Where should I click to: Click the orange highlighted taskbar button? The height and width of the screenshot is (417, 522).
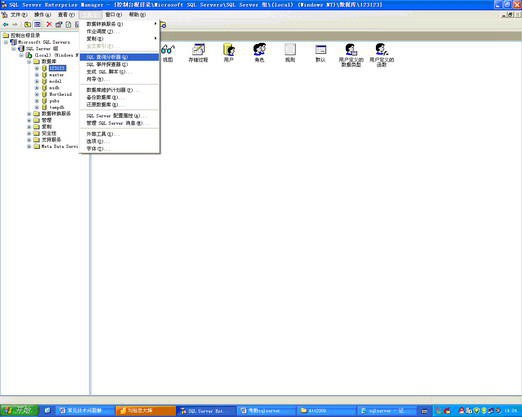(146, 411)
